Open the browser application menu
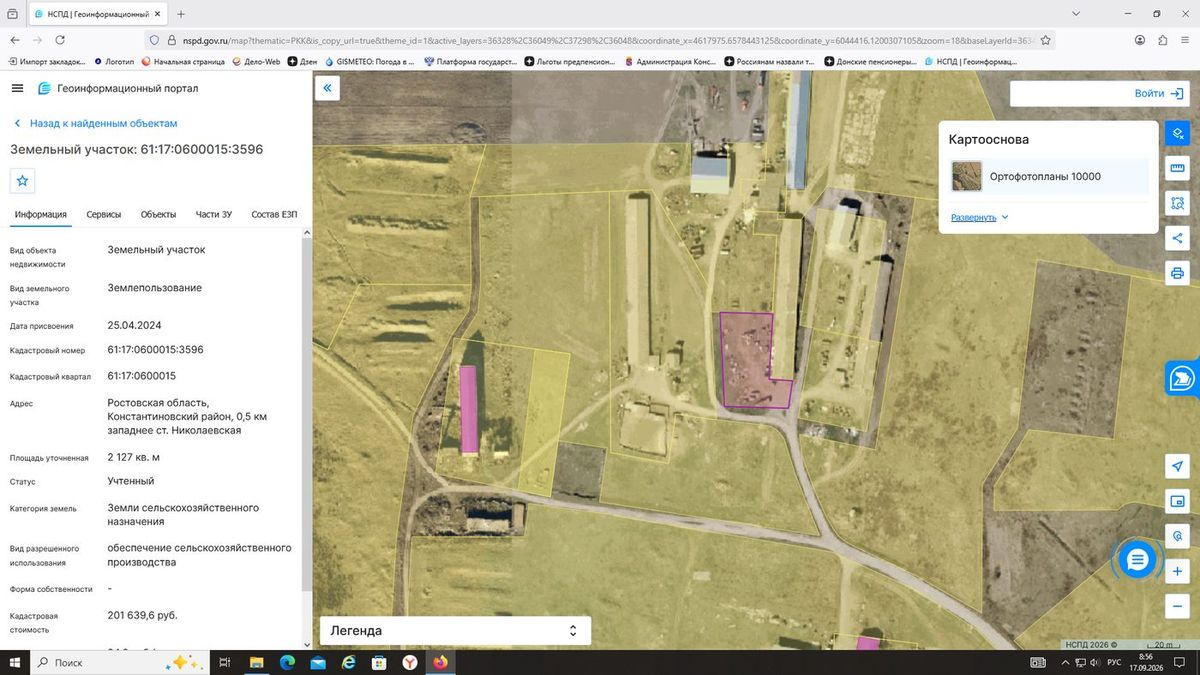 pos(1185,40)
